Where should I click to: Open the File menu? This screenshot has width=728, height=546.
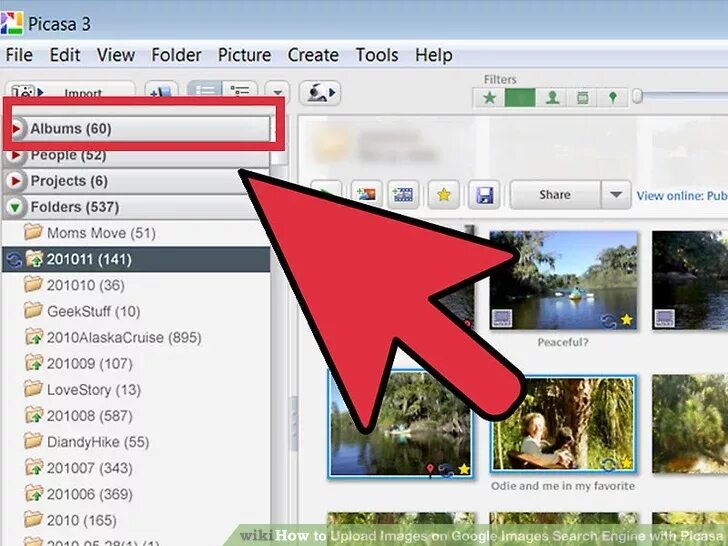[19, 55]
